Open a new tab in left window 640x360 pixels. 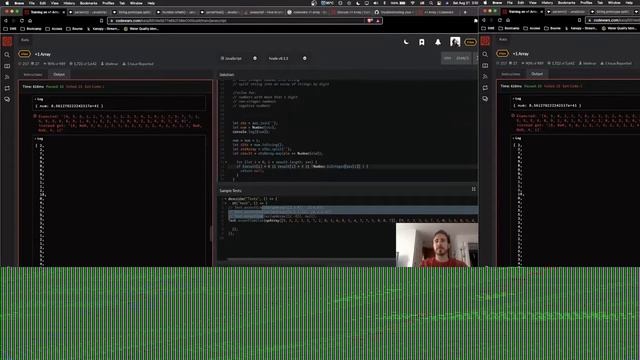(465, 12)
